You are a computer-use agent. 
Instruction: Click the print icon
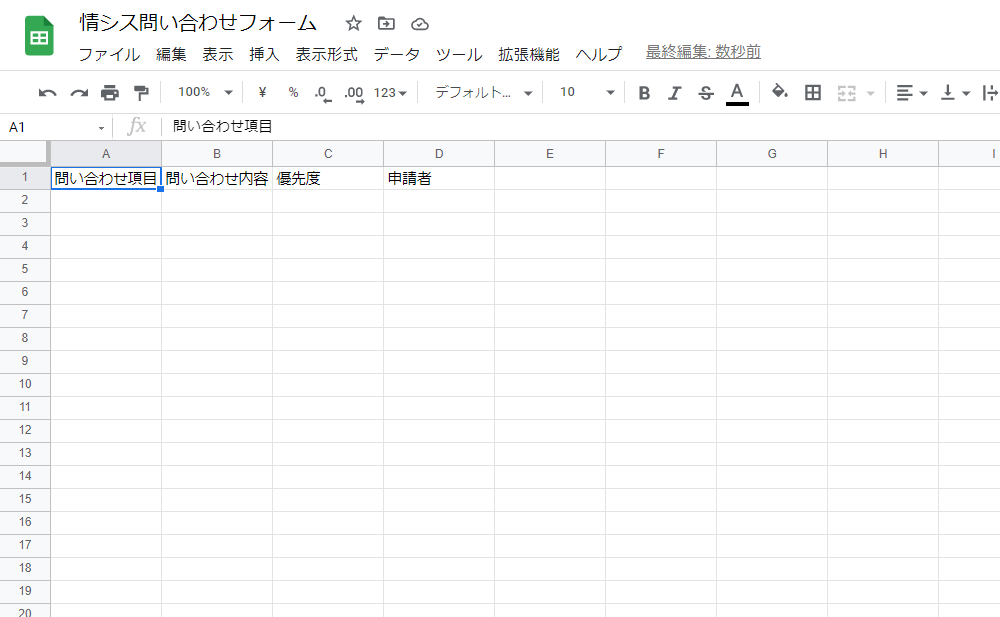[110, 91]
